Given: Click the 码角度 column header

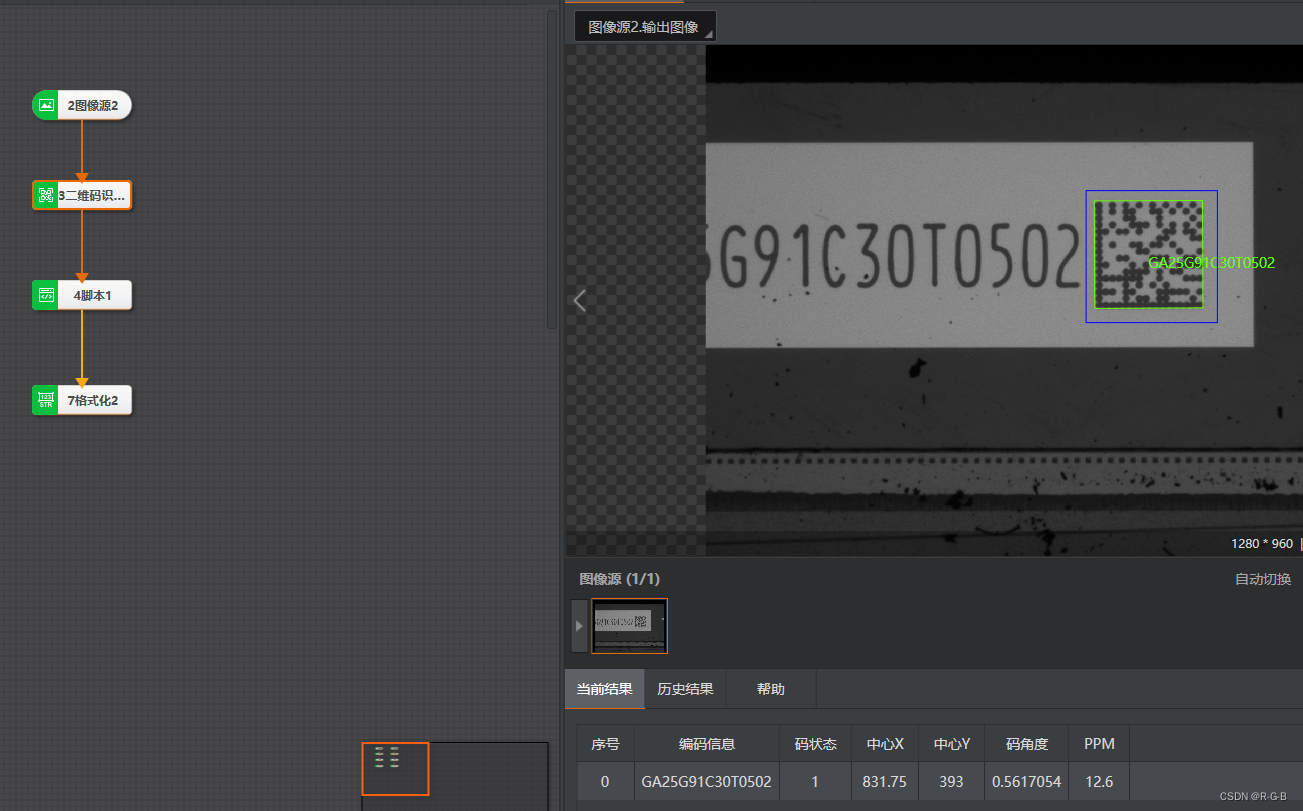Looking at the screenshot, I should tap(1027, 744).
